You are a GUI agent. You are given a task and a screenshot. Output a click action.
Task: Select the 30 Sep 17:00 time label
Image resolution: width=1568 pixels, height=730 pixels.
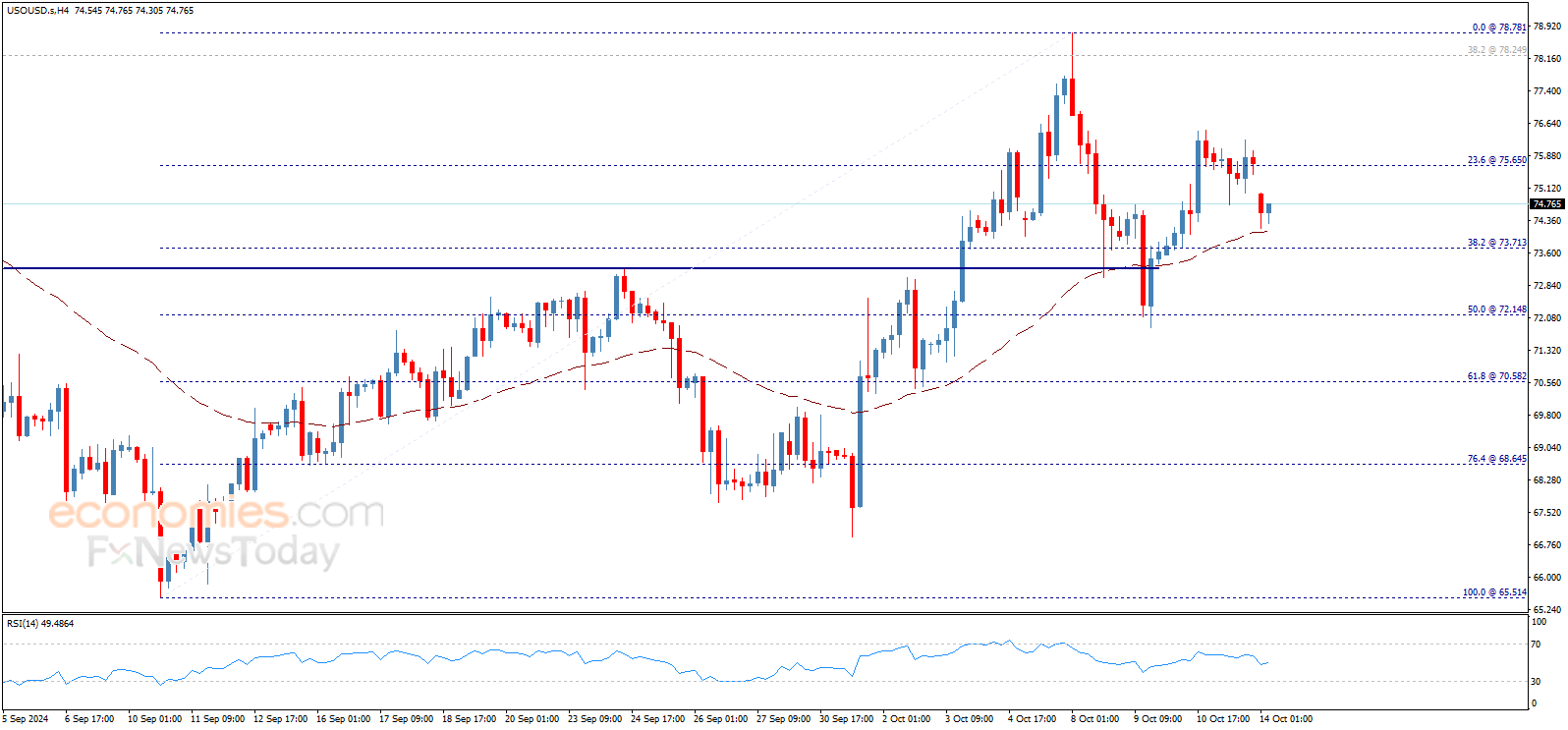click(x=847, y=719)
